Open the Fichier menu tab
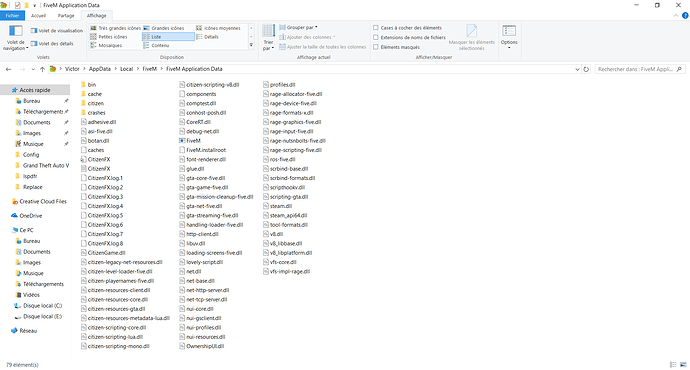Image resolution: width=690 pixels, height=370 pixels. 12,15
